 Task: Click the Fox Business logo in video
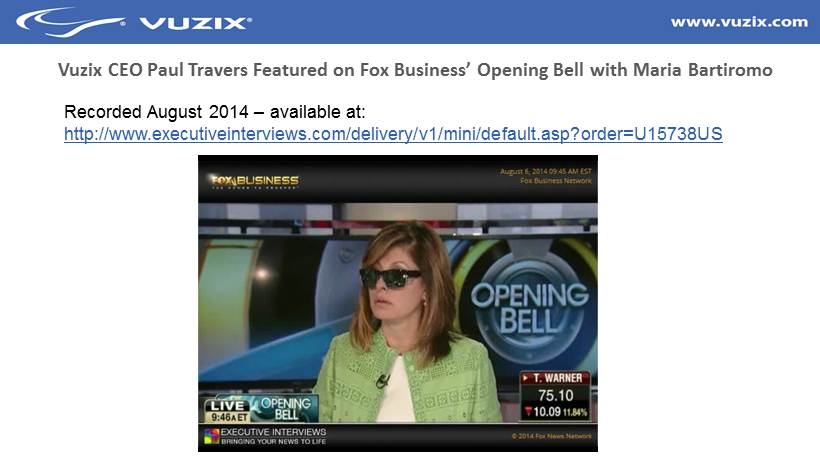pos(255,181)
